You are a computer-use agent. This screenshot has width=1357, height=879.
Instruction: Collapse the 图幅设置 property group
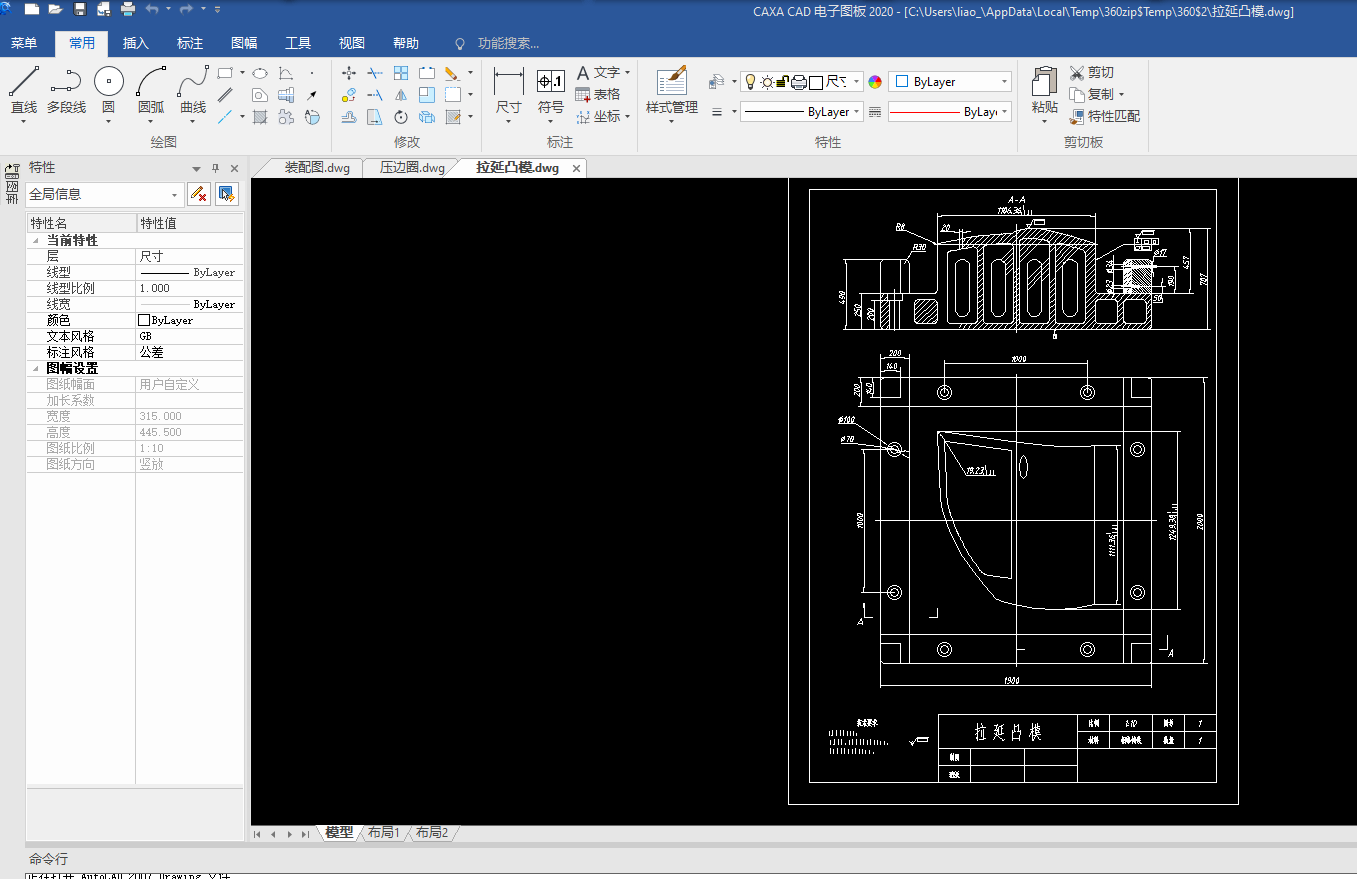37,369
